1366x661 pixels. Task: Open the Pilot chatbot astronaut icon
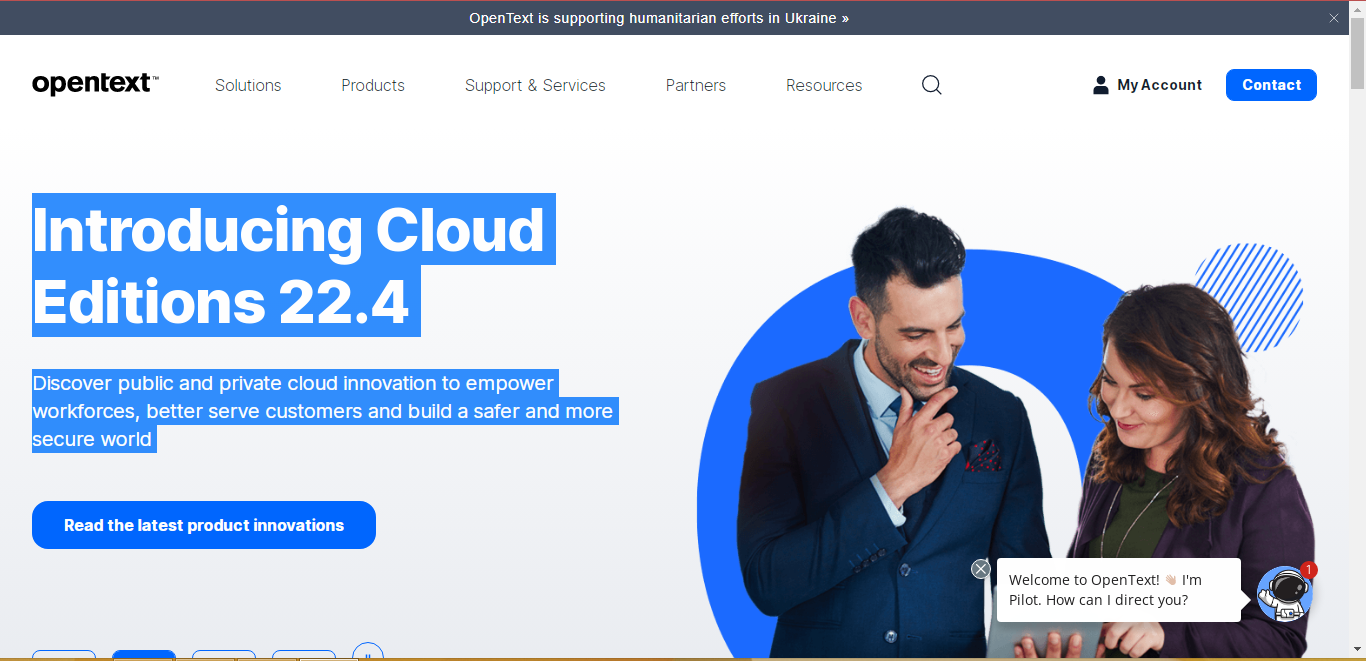coord(1283,592)
